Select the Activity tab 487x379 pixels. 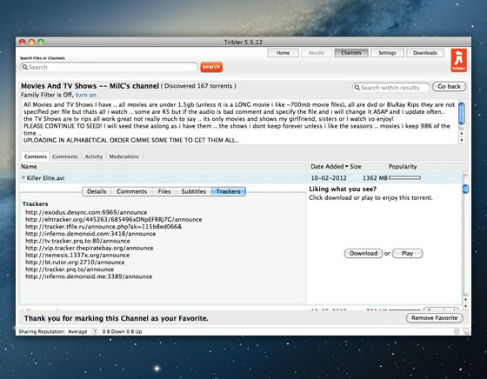(x=94, y=156)
